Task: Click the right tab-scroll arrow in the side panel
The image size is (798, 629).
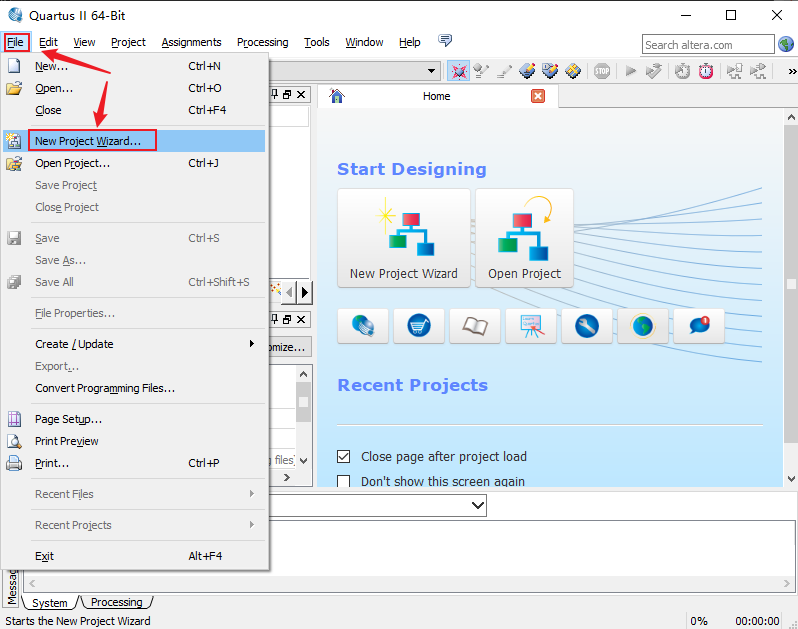Action: pyautogui.click(x=305, y=292)
